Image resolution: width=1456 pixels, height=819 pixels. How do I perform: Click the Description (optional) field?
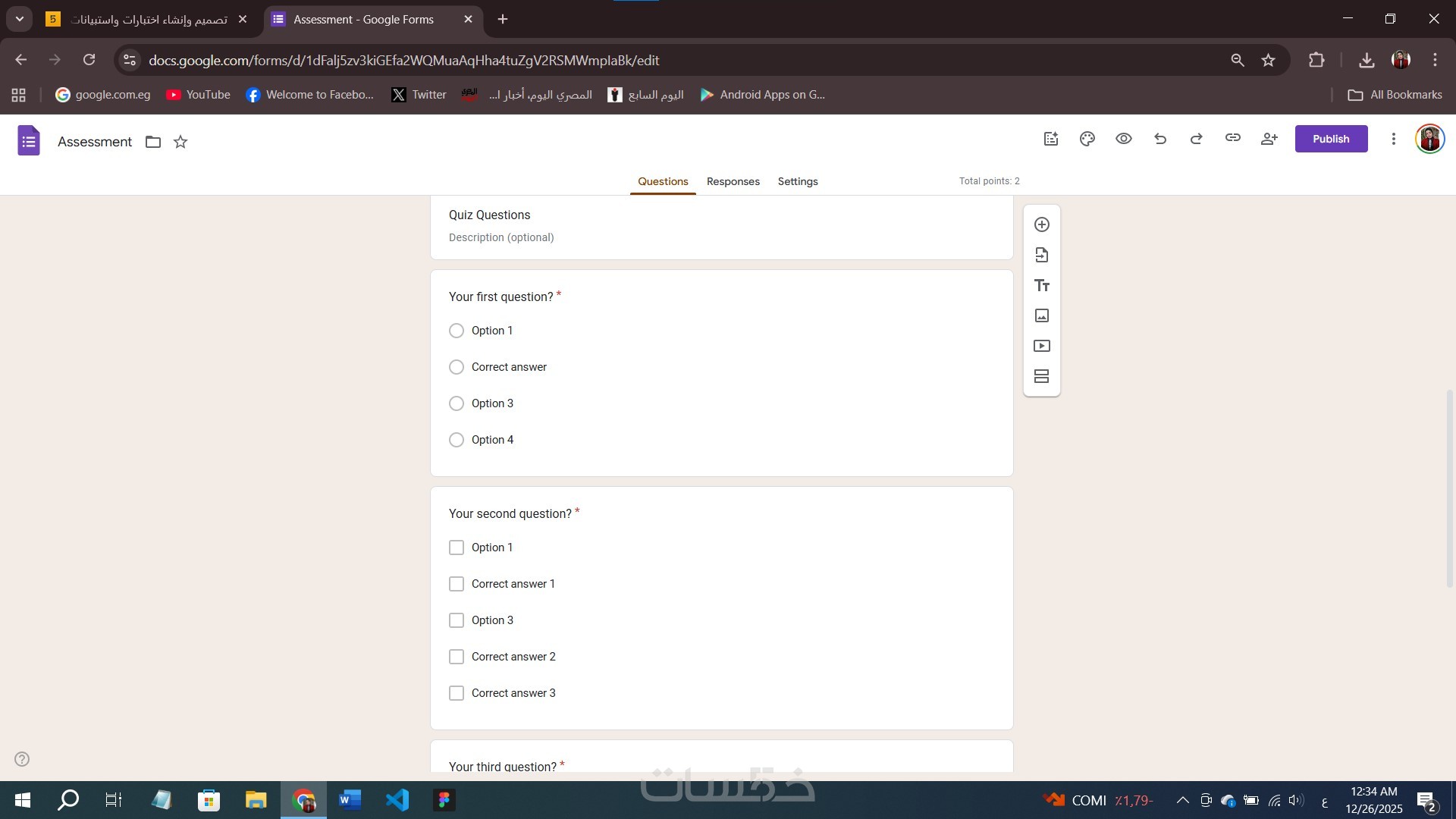point(501,237)
